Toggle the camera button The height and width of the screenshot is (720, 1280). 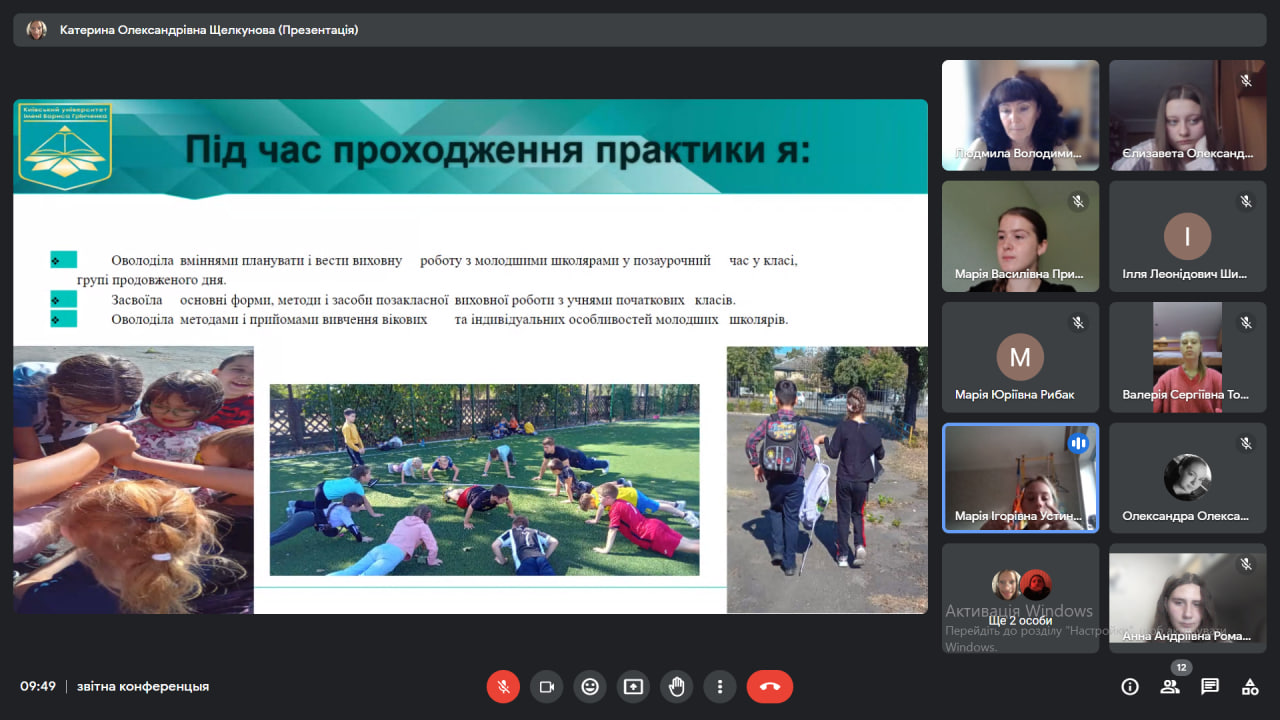click(x=547, y=687)
